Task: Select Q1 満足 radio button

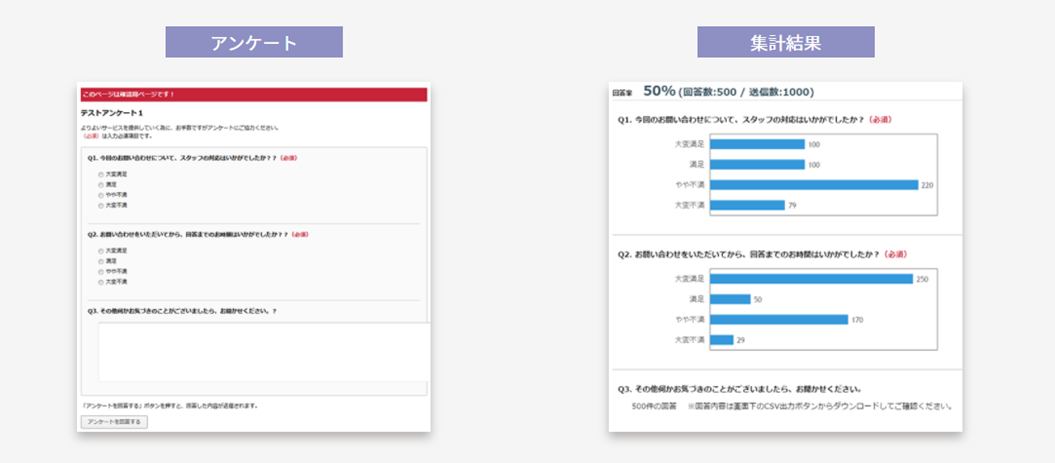Action: click(x=100, y=184)
